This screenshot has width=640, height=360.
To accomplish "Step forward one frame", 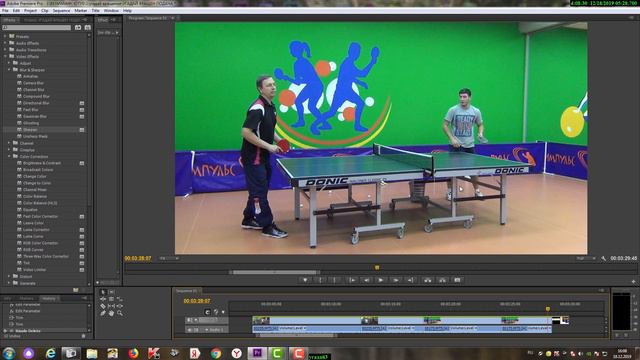I will click(x=396, y=280).
